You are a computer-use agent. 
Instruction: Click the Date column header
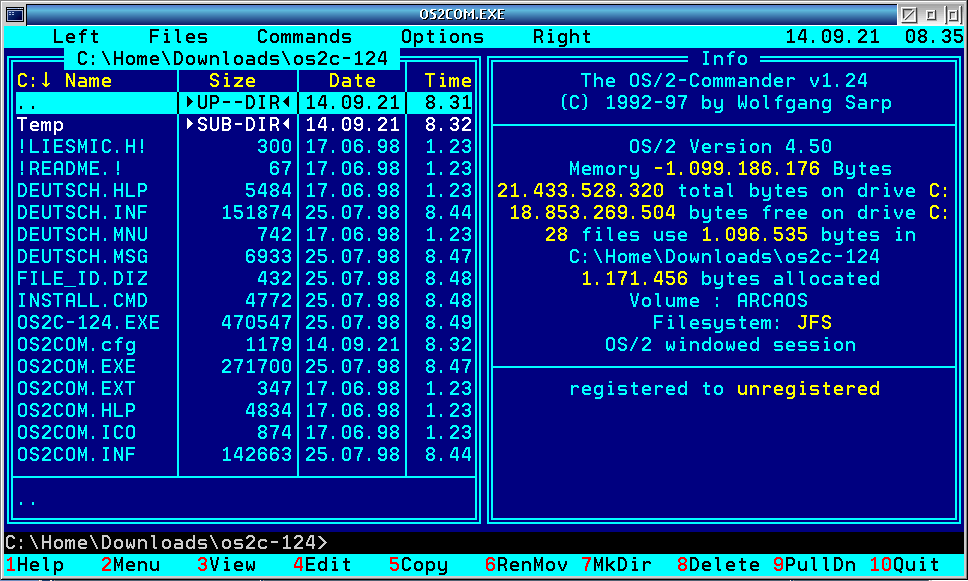coord(352,80)
